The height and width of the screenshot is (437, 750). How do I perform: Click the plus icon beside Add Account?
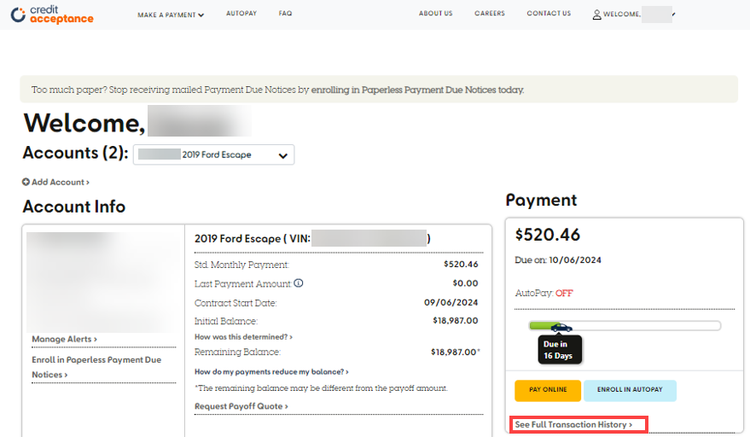tap(26, 182)
